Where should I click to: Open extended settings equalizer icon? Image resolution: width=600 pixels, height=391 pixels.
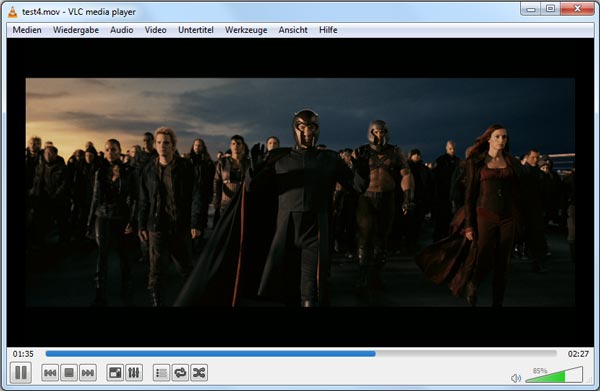point(134,373)
